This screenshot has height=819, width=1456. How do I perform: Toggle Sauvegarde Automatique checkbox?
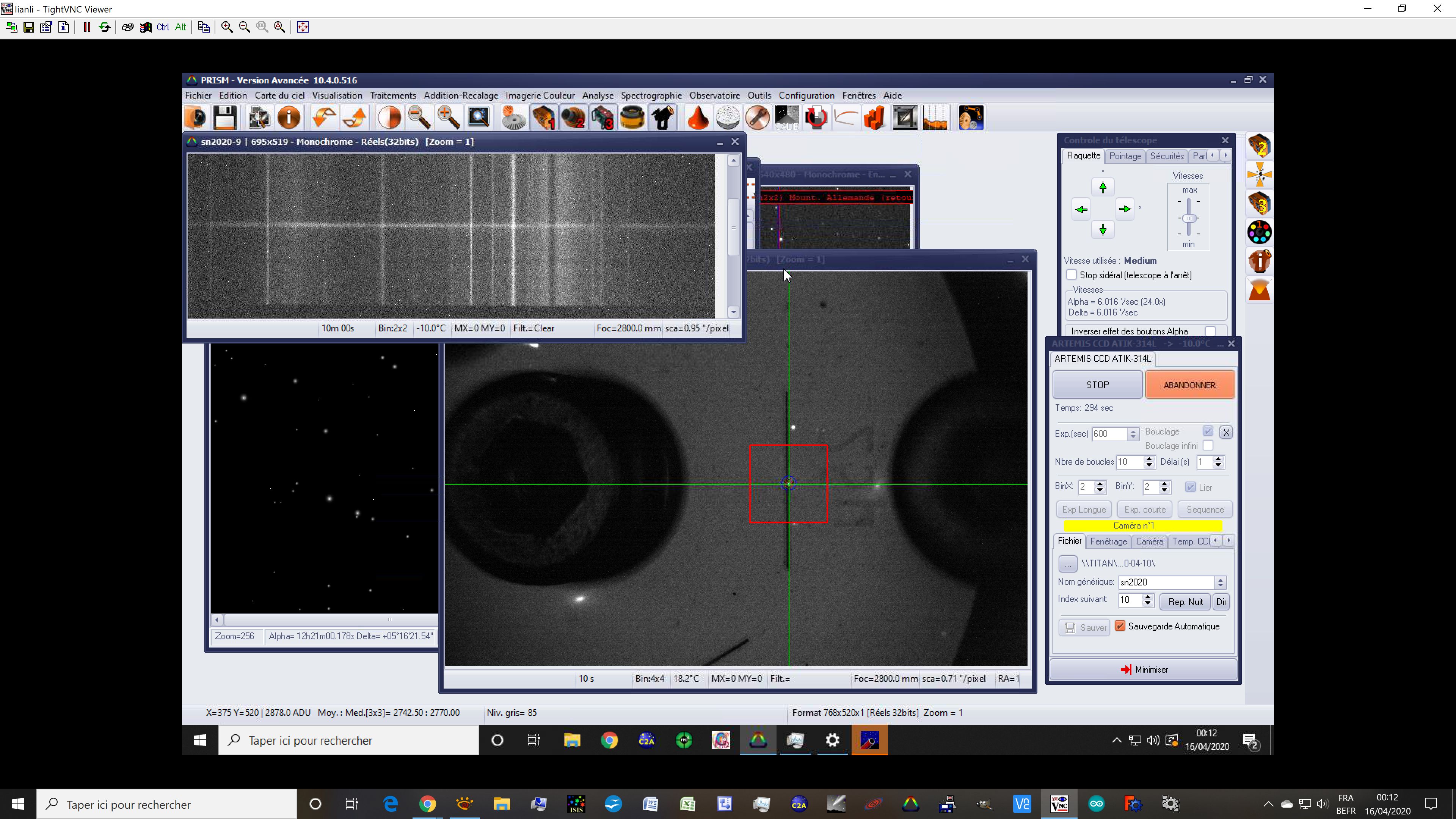tap(1120, 626)
